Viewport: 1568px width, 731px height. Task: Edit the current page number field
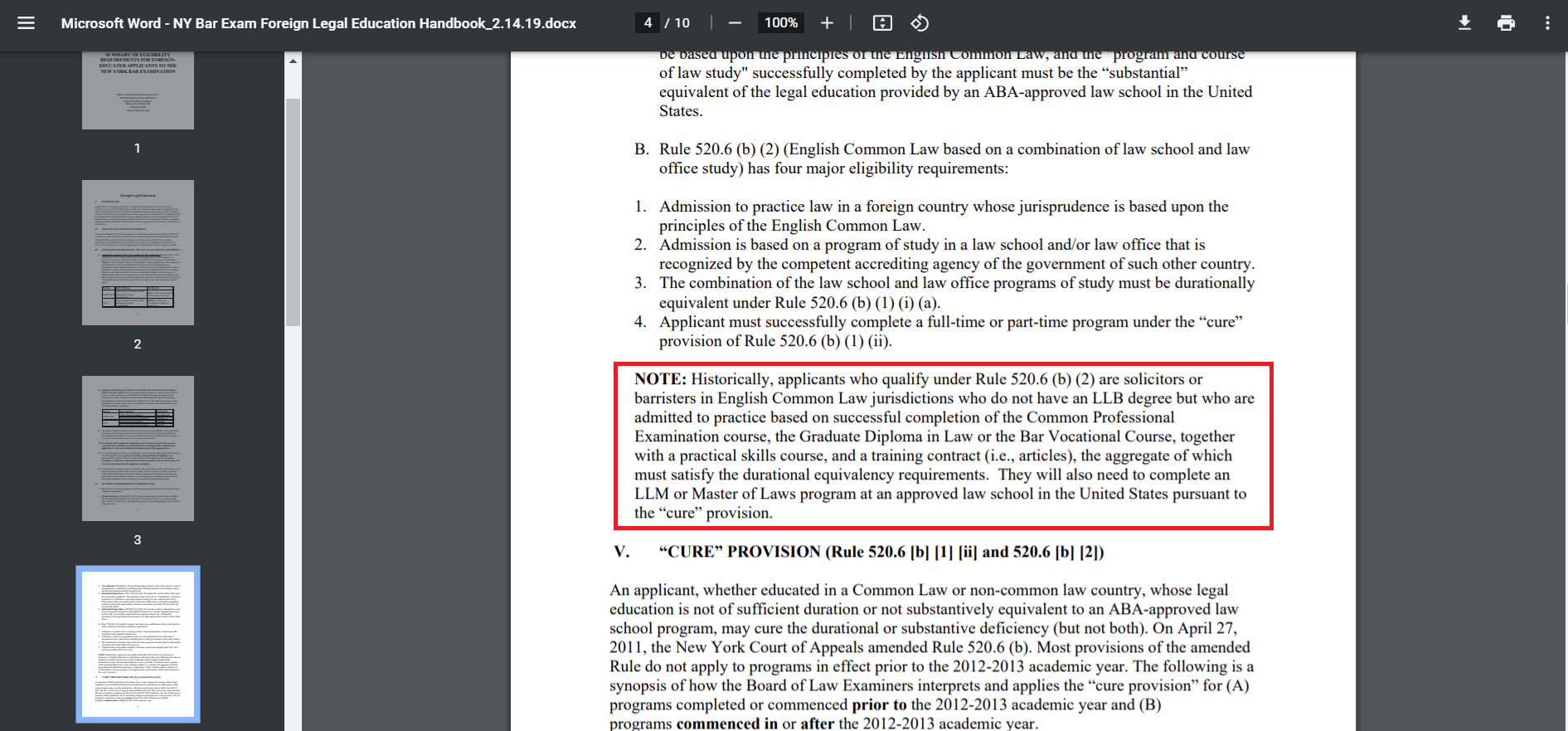[648, 23]
